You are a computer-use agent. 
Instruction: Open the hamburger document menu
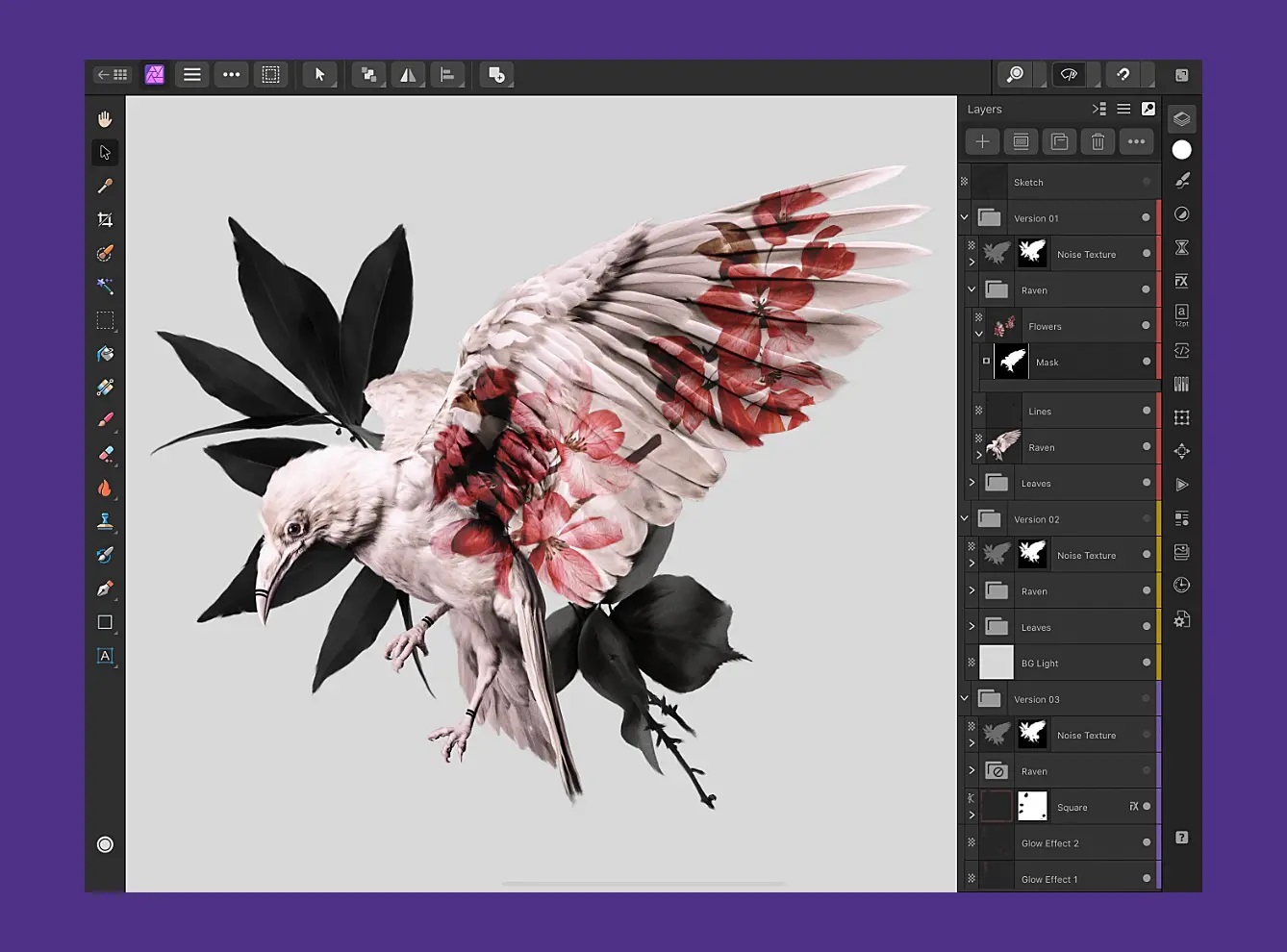click(x=192, y=75)
